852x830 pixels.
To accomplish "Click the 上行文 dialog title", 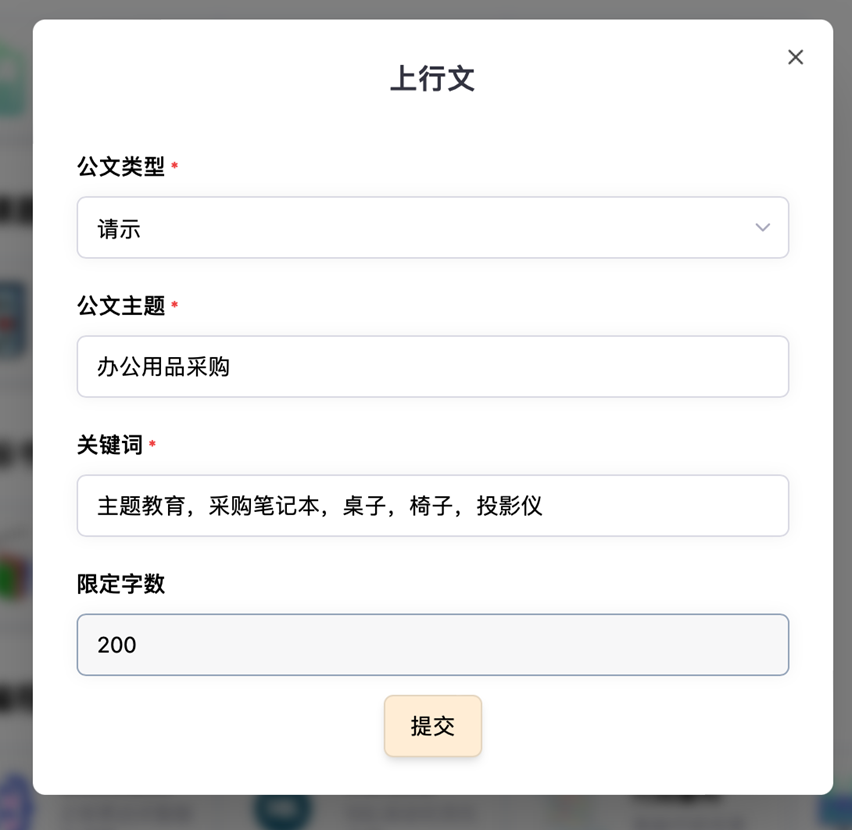I will pos(433,78).
